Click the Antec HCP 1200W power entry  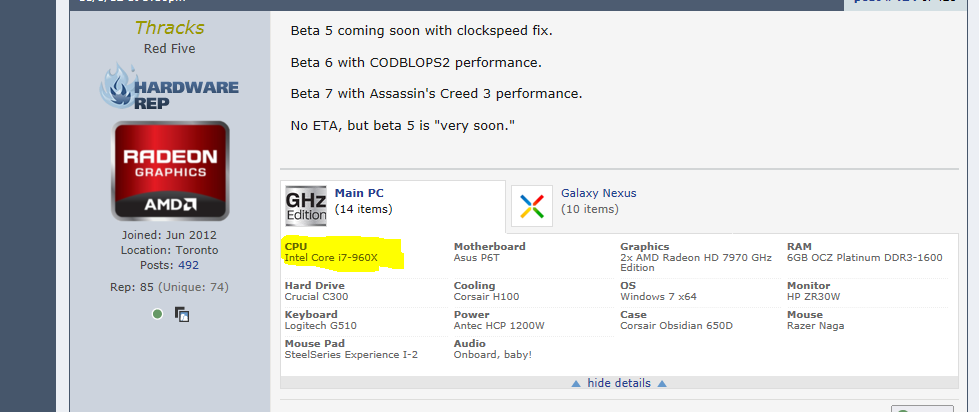pos(499,326)
